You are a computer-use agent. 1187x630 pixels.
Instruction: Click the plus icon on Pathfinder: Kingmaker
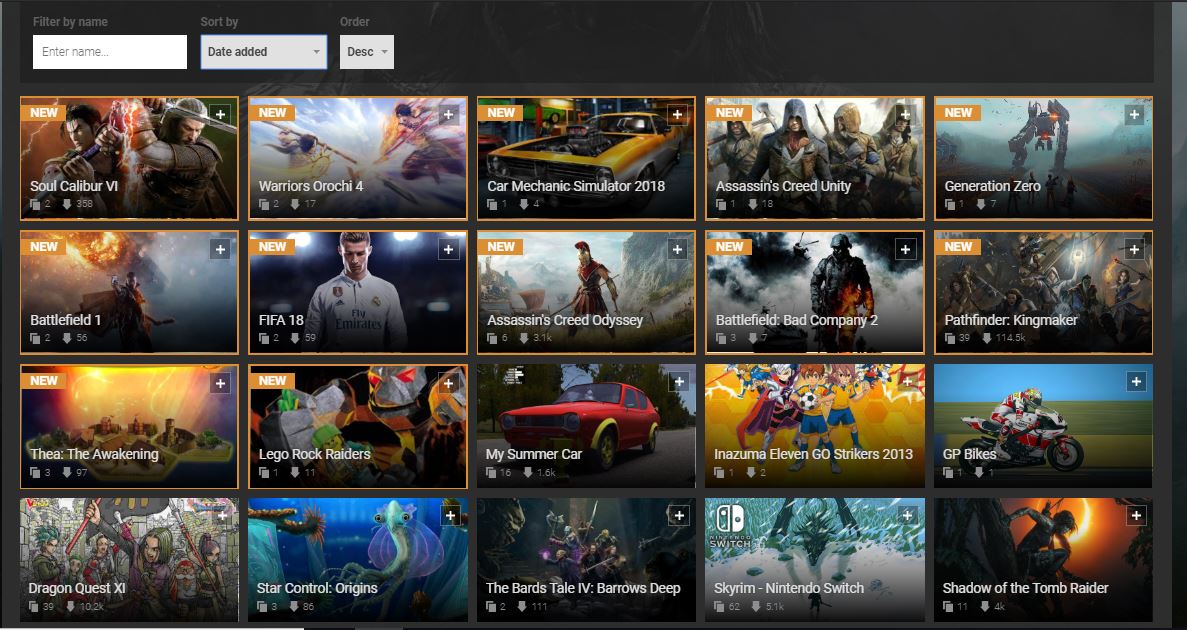[1134, 249]
